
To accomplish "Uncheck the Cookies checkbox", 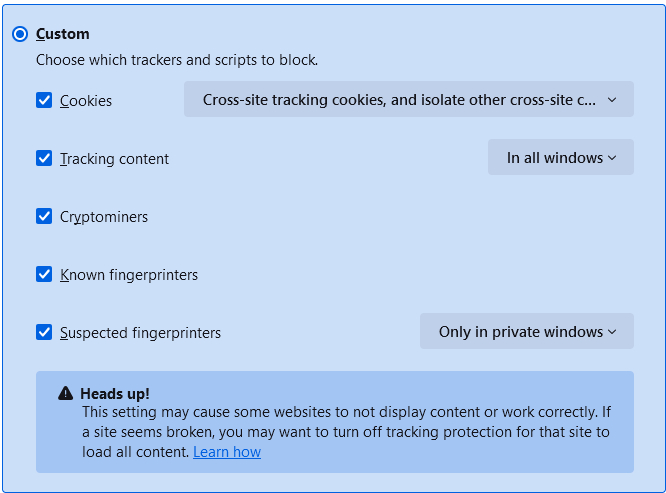I will tap(44, 100).
